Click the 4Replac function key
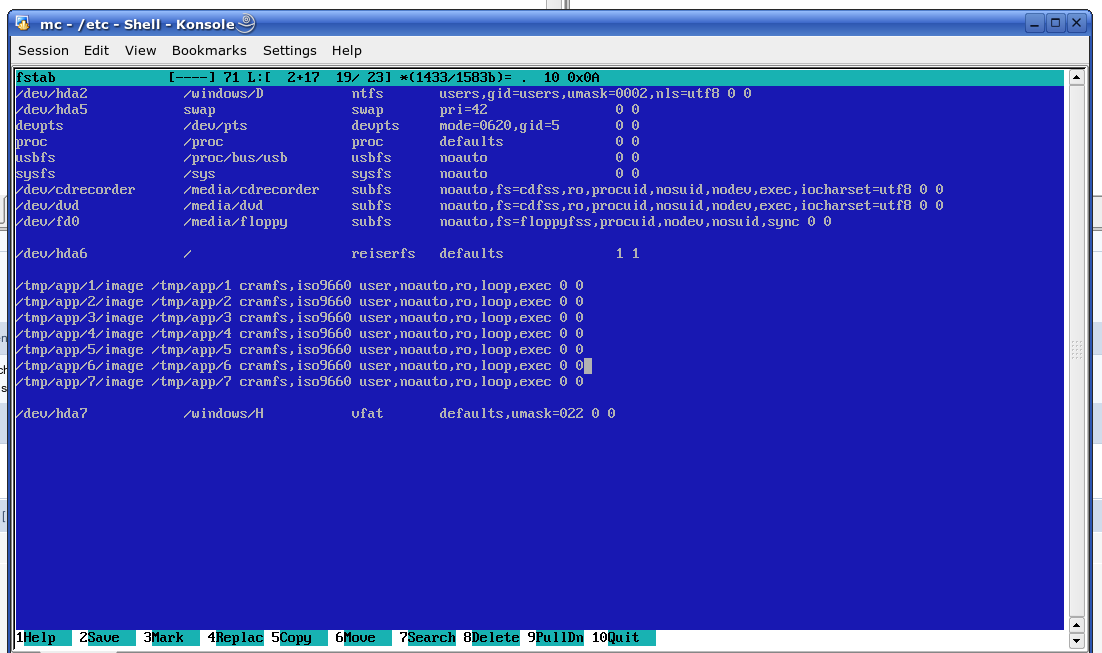 [235, 638]
